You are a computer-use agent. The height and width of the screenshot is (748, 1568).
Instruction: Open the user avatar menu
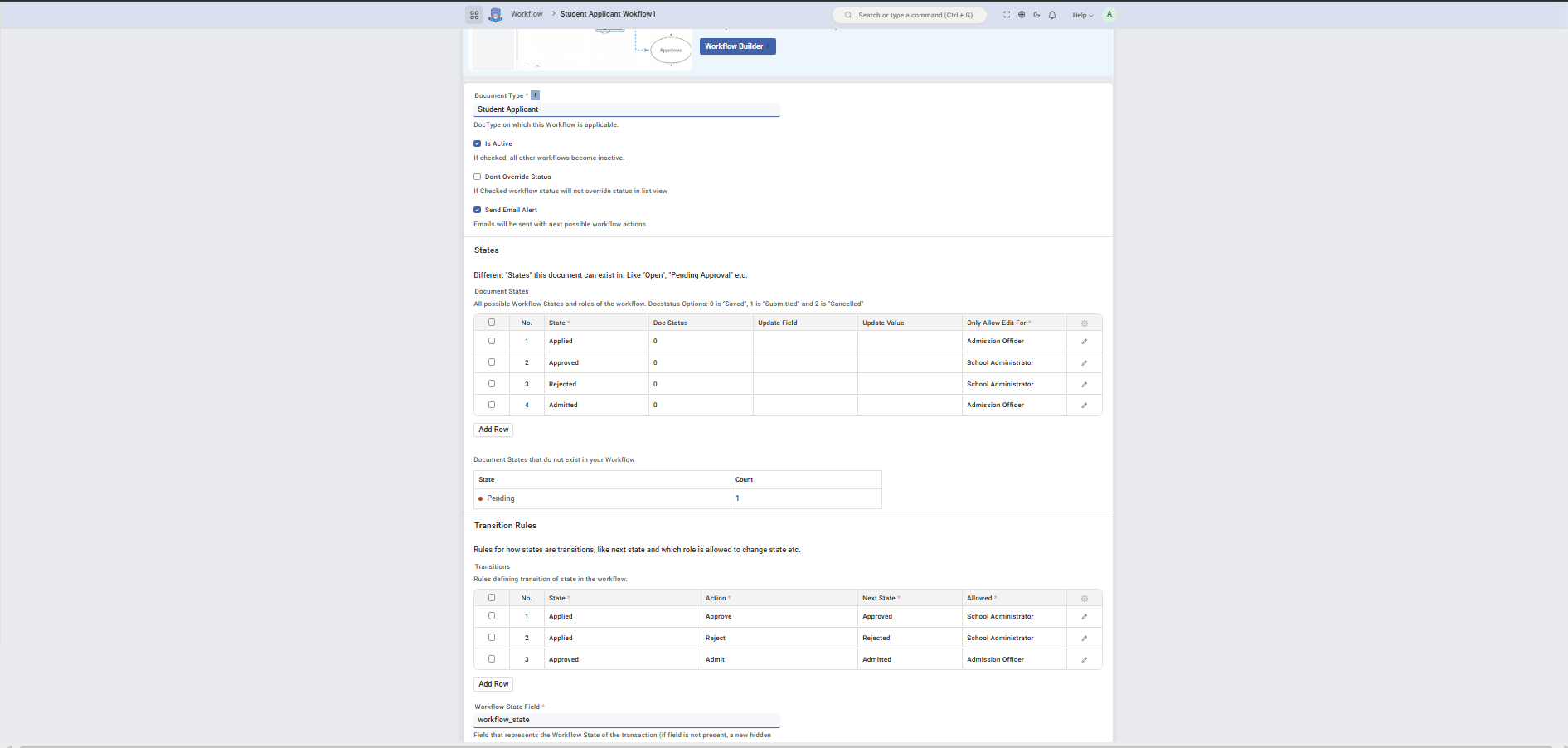[1109, 14]
